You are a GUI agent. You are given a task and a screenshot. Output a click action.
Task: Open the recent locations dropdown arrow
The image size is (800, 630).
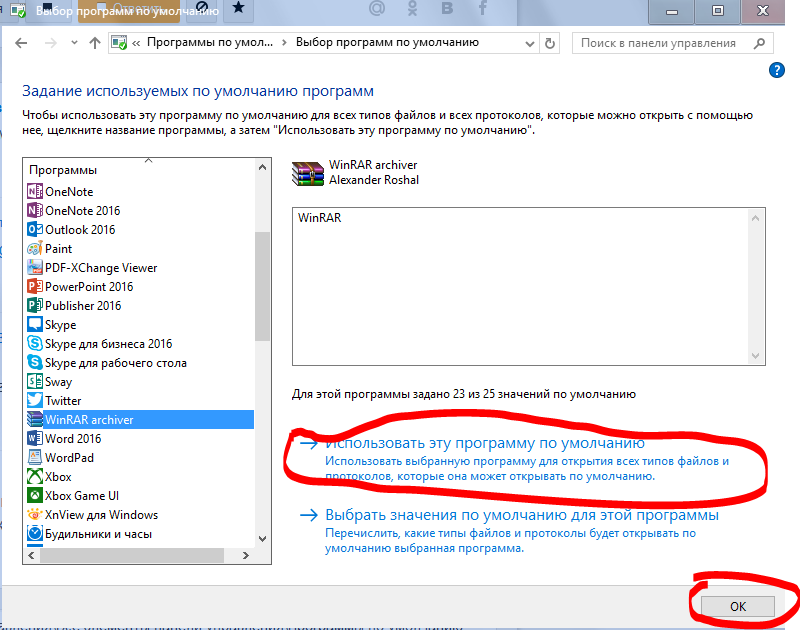pyautogui.click(x=74, y=43)
